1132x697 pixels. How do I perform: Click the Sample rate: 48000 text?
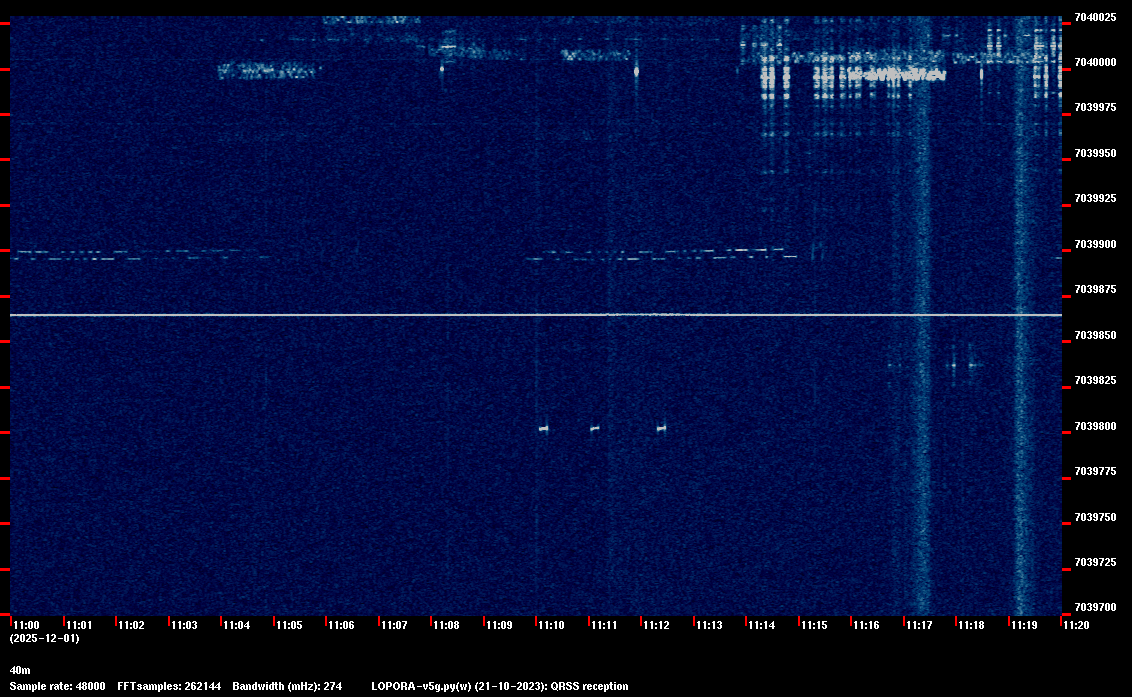tap(58, 686)
